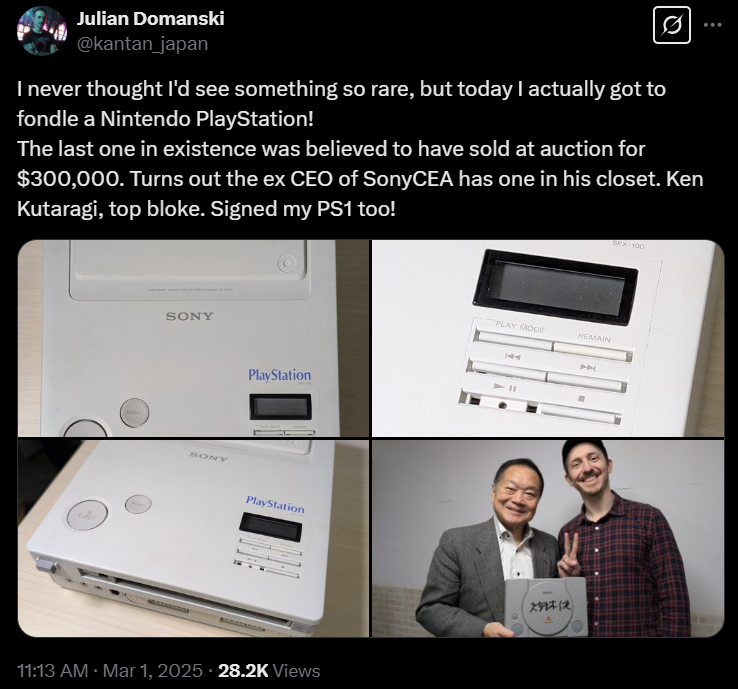Screen dimensions: 738x689
Task: Click the 28.2K Views count
Action: [x=269, y=671]
